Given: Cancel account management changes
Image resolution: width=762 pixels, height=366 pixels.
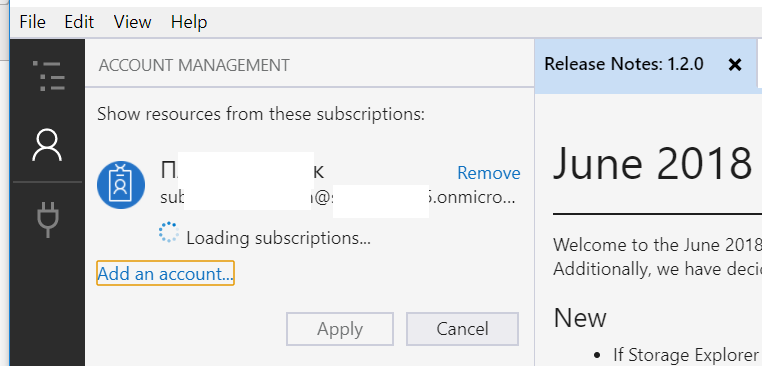Looking at the screenshot, I should click(x=462, y=329).
